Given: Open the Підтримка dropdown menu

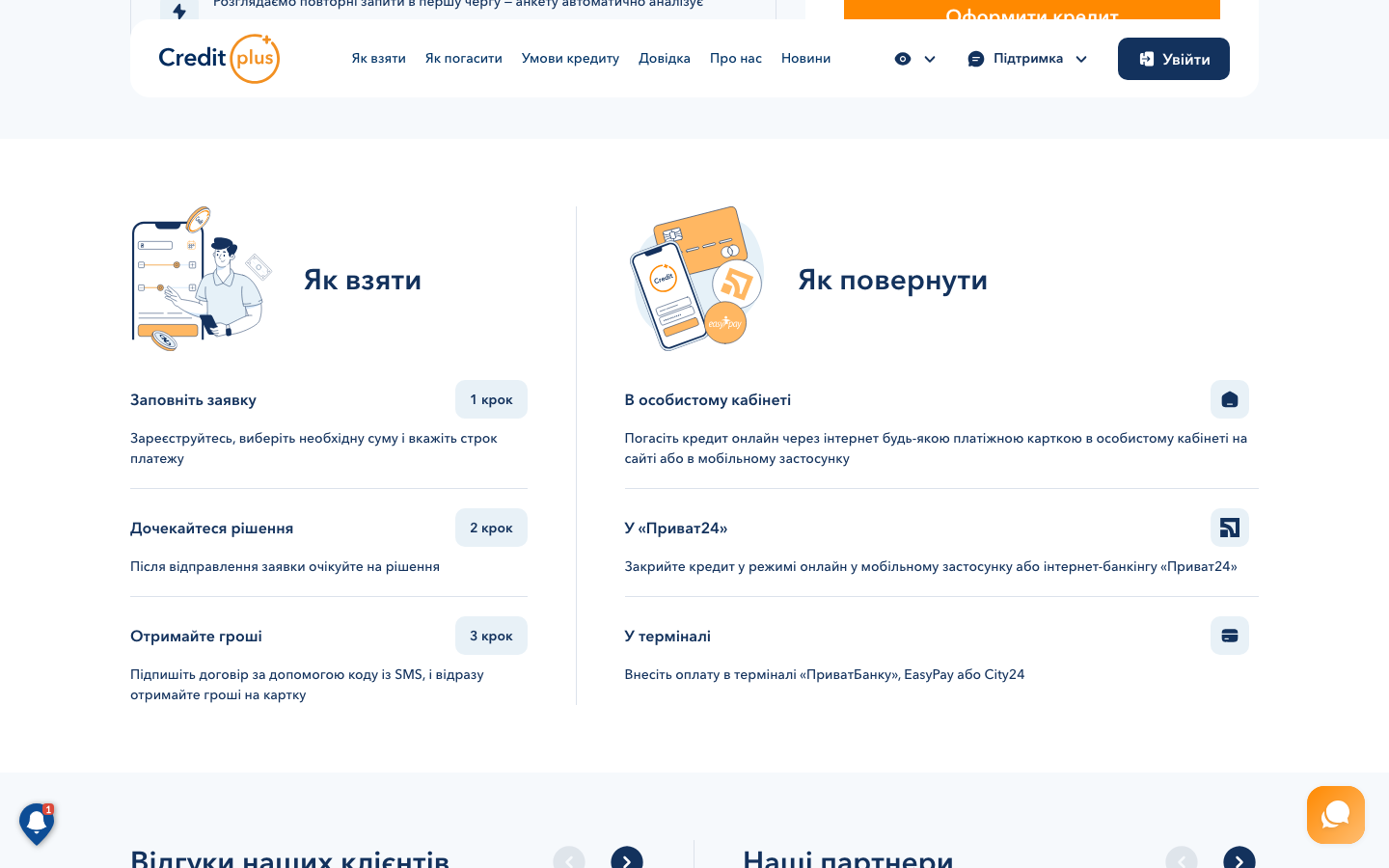Looking at the screenshot, I should (1028, 58).
